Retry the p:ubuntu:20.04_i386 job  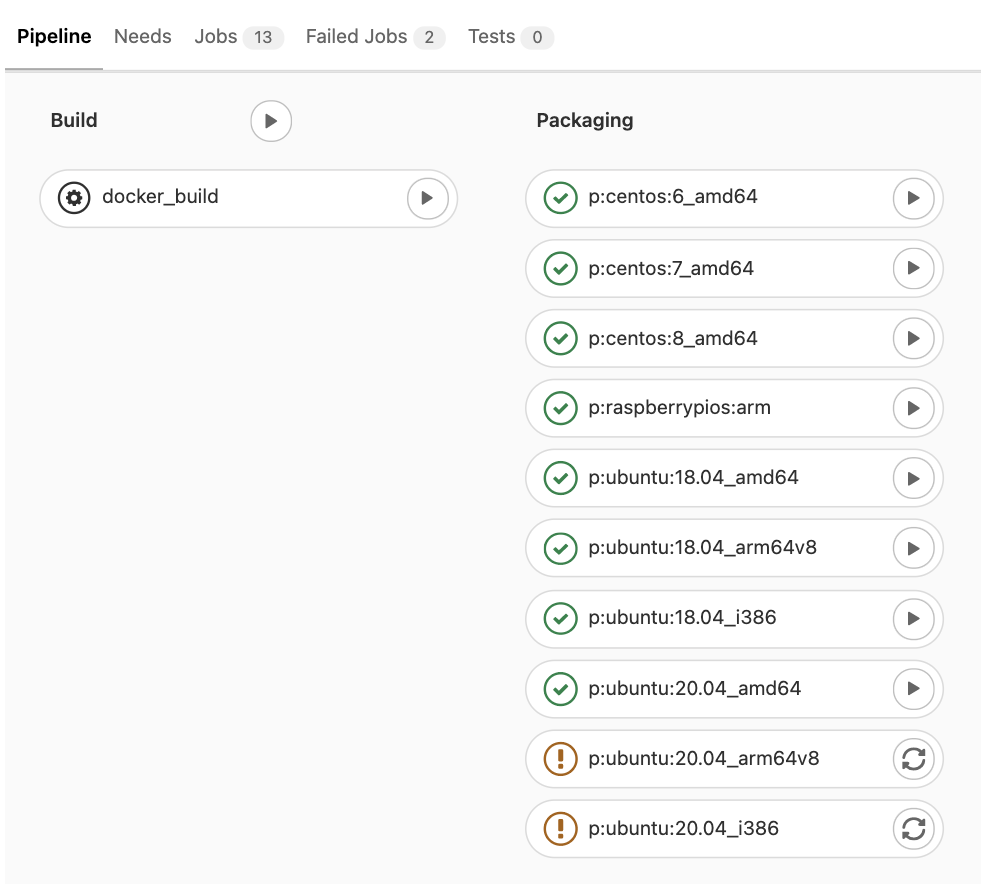pyautogui.click(x=913, y=828)
